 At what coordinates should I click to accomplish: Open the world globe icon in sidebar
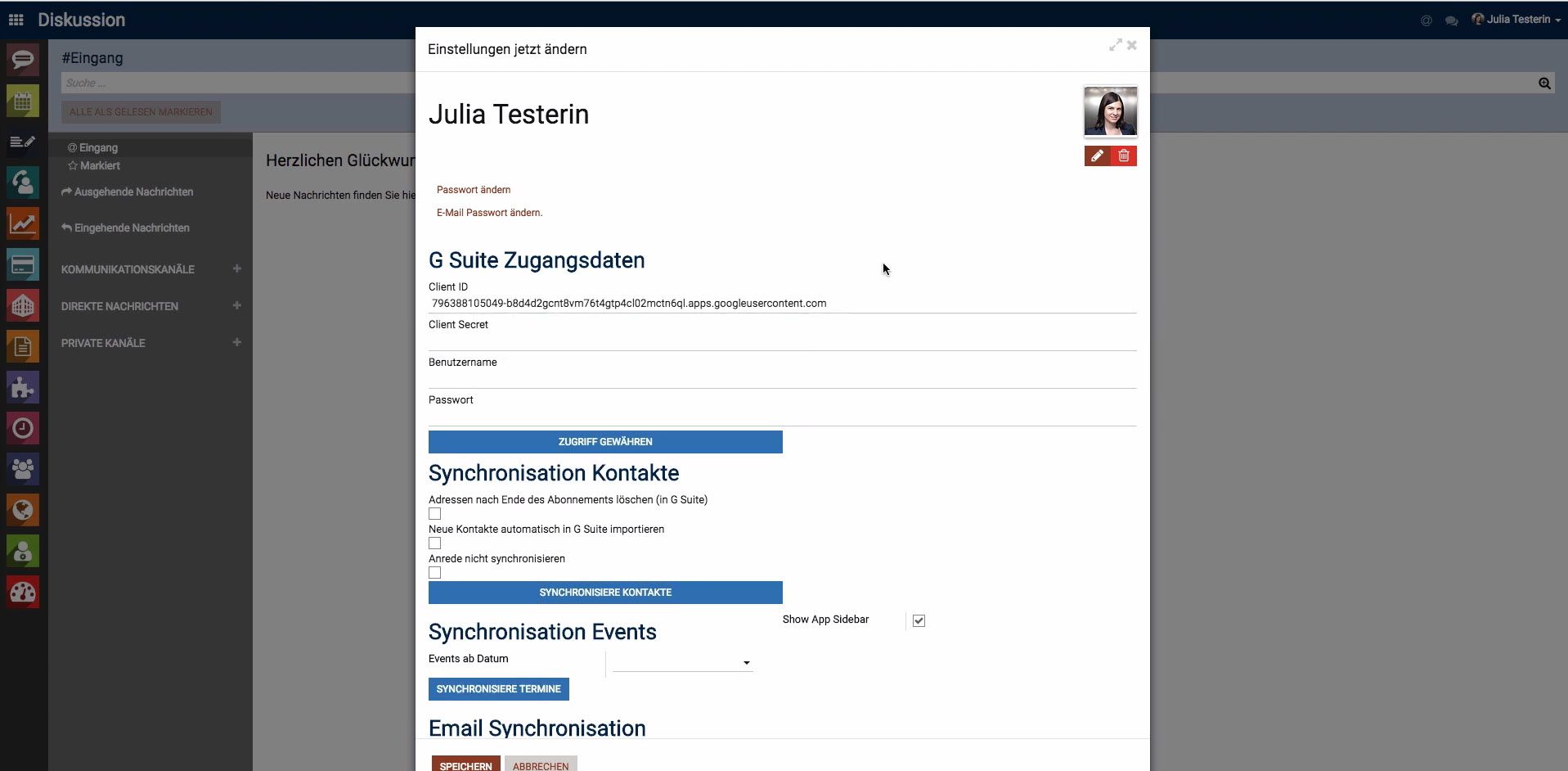click(22, 510)
